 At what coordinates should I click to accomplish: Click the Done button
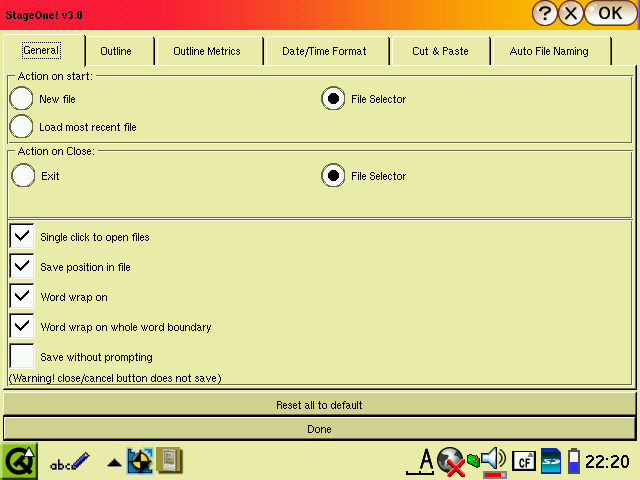point(320,429)
